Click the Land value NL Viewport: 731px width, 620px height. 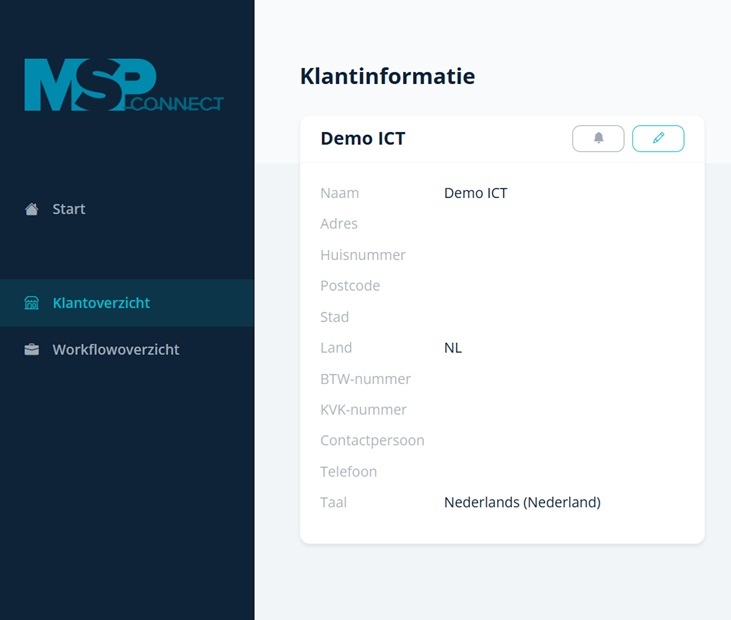453,348
